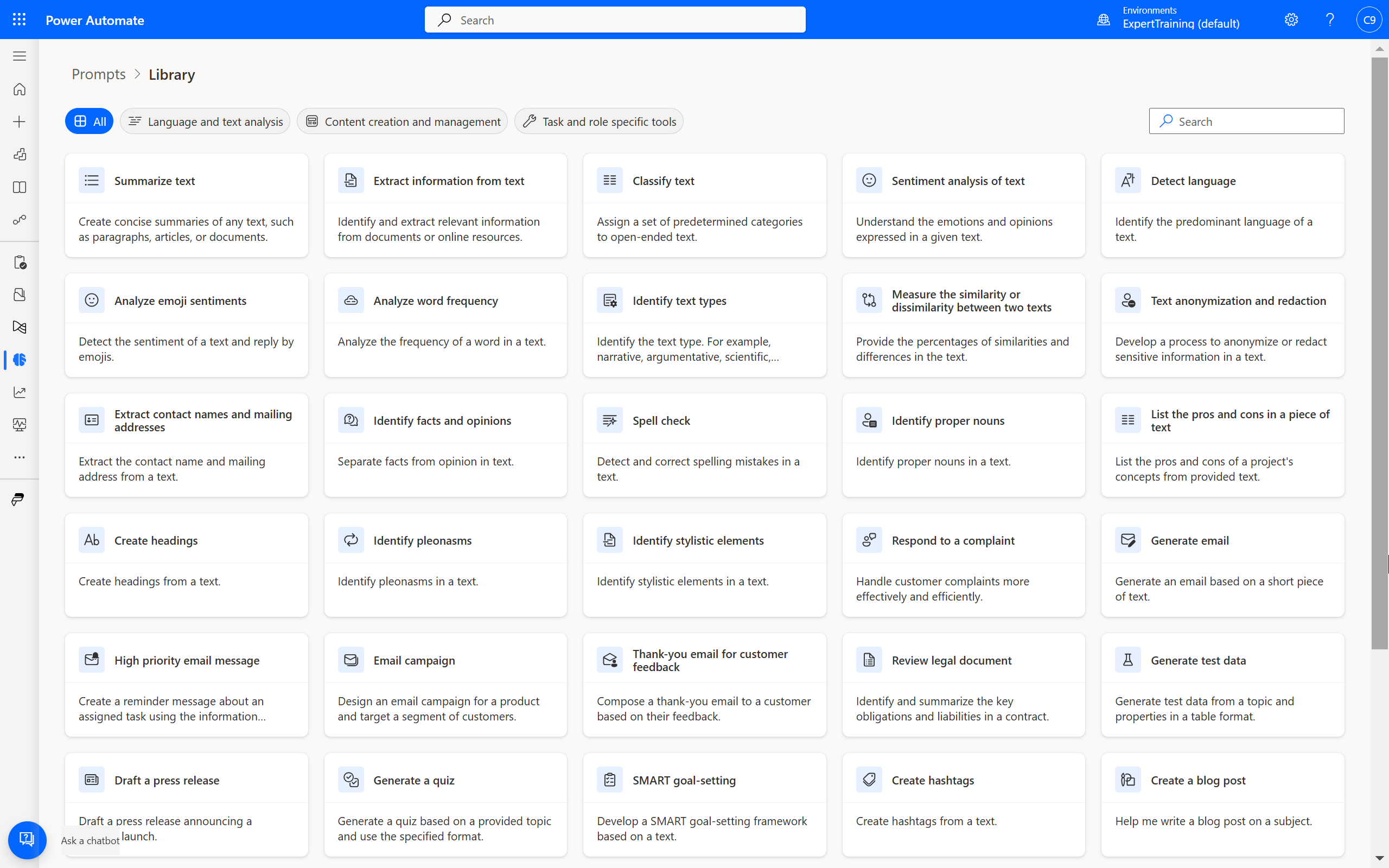Open the Summarize text prompt
Image resolution: width=1389 pixels, height=868 pixels.
(186, 205)
